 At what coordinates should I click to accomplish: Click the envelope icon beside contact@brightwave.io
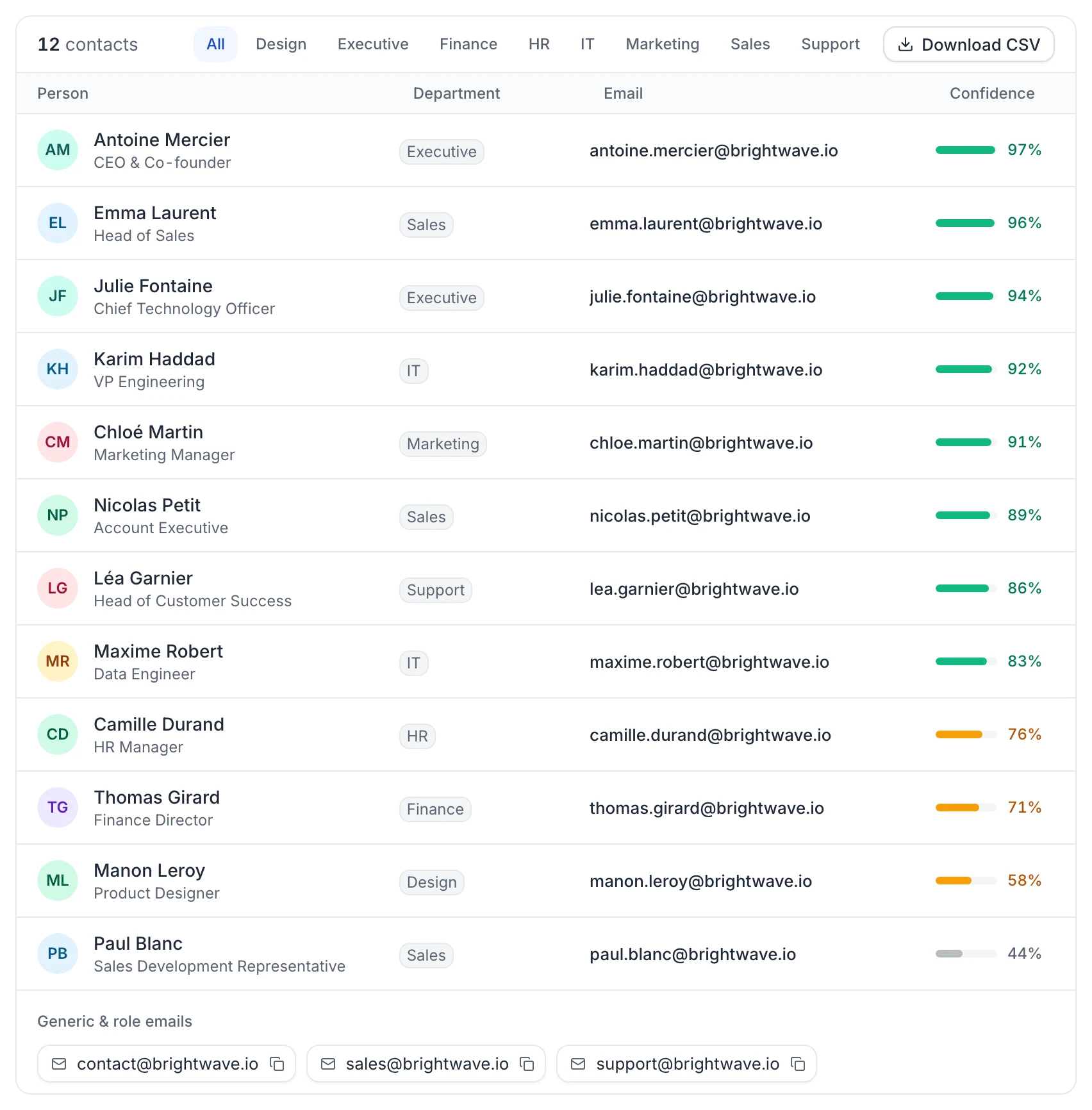(x=59, y=1064)
